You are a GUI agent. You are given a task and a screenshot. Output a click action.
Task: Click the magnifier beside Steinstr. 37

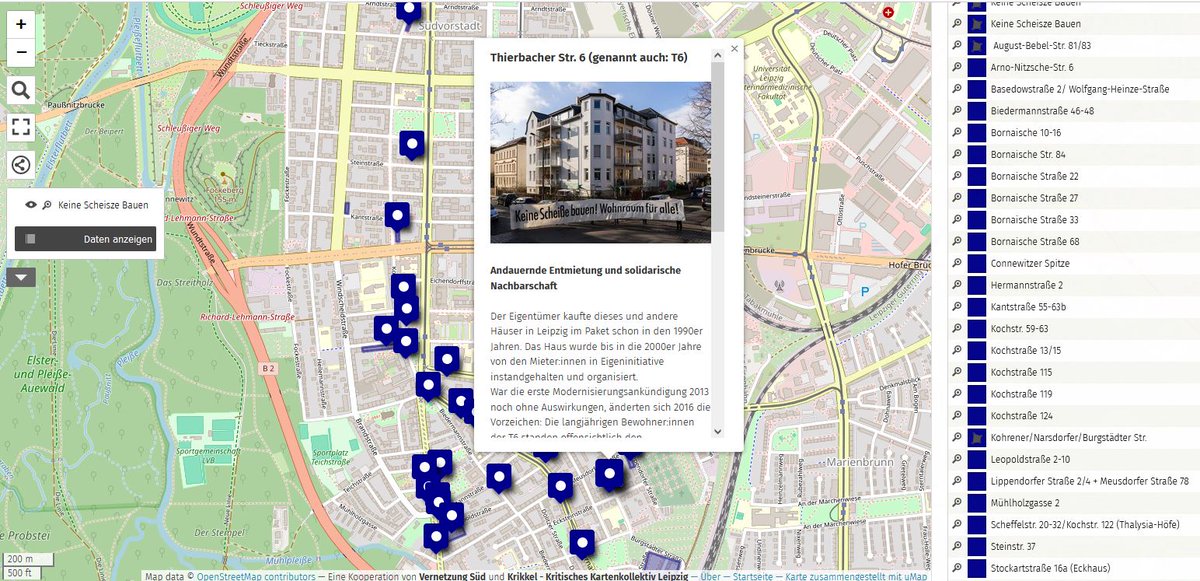coord(957,546)
